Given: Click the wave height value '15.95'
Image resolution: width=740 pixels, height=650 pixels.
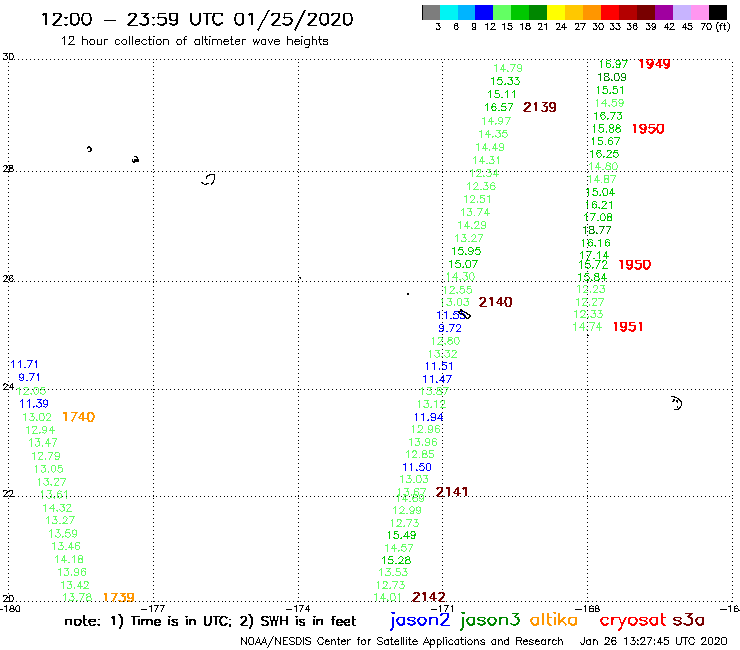Looking at the screenshot, I should 466,251.
